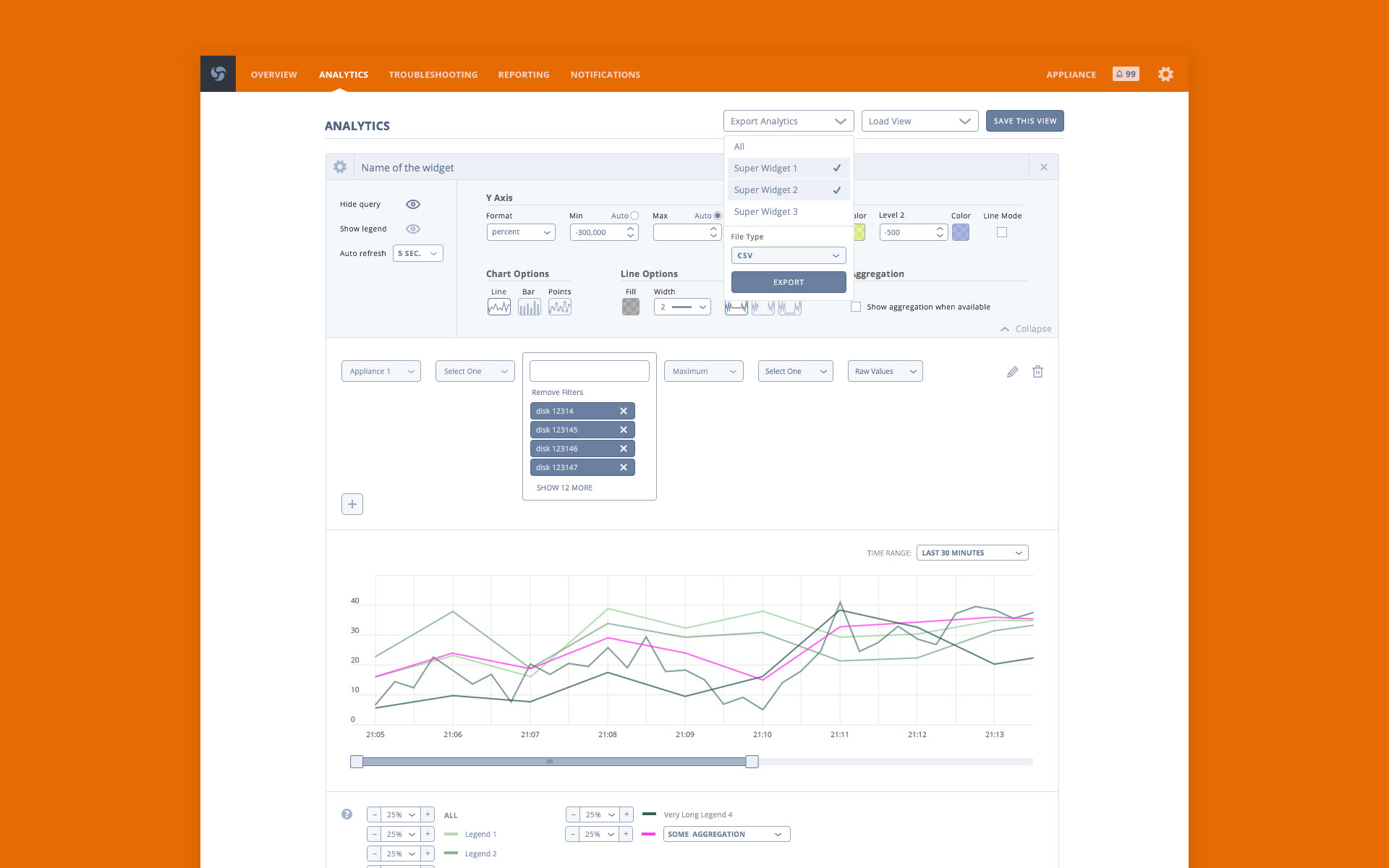The image size is (1389, 868).
Task: Delete query with trash icon
Action: pos(1037,372)
